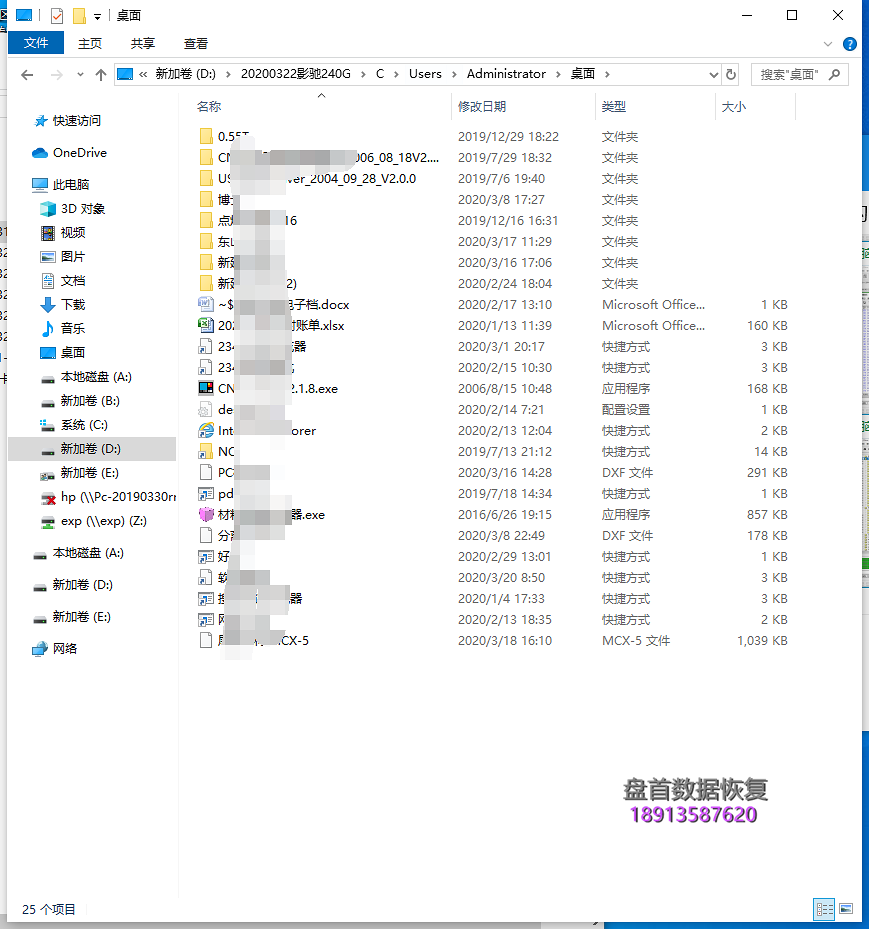Select 此电脑 in the navigation pane
This screenshot has height=929, width=869.
(70, 185)
